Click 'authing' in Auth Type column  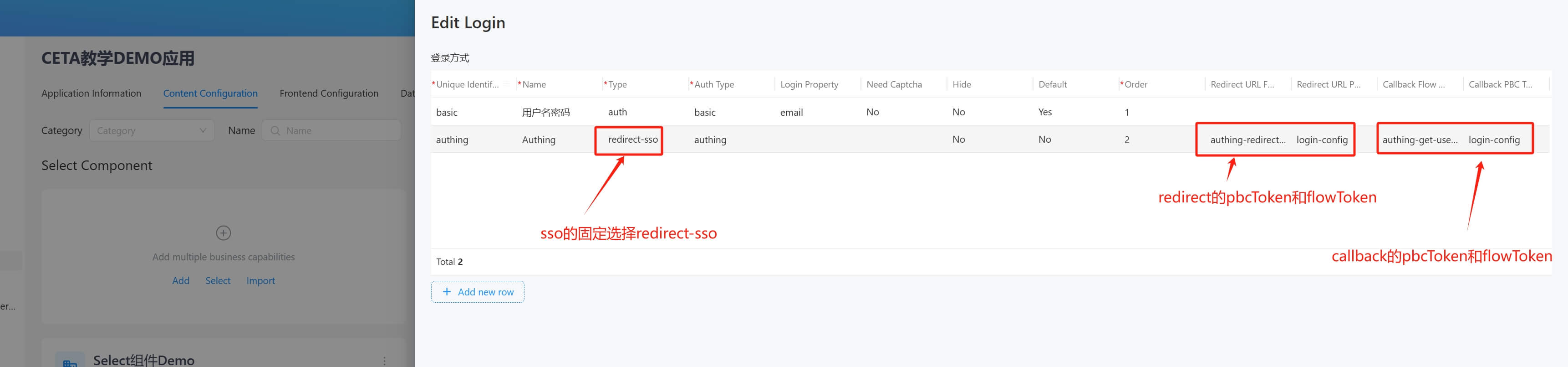710,140
